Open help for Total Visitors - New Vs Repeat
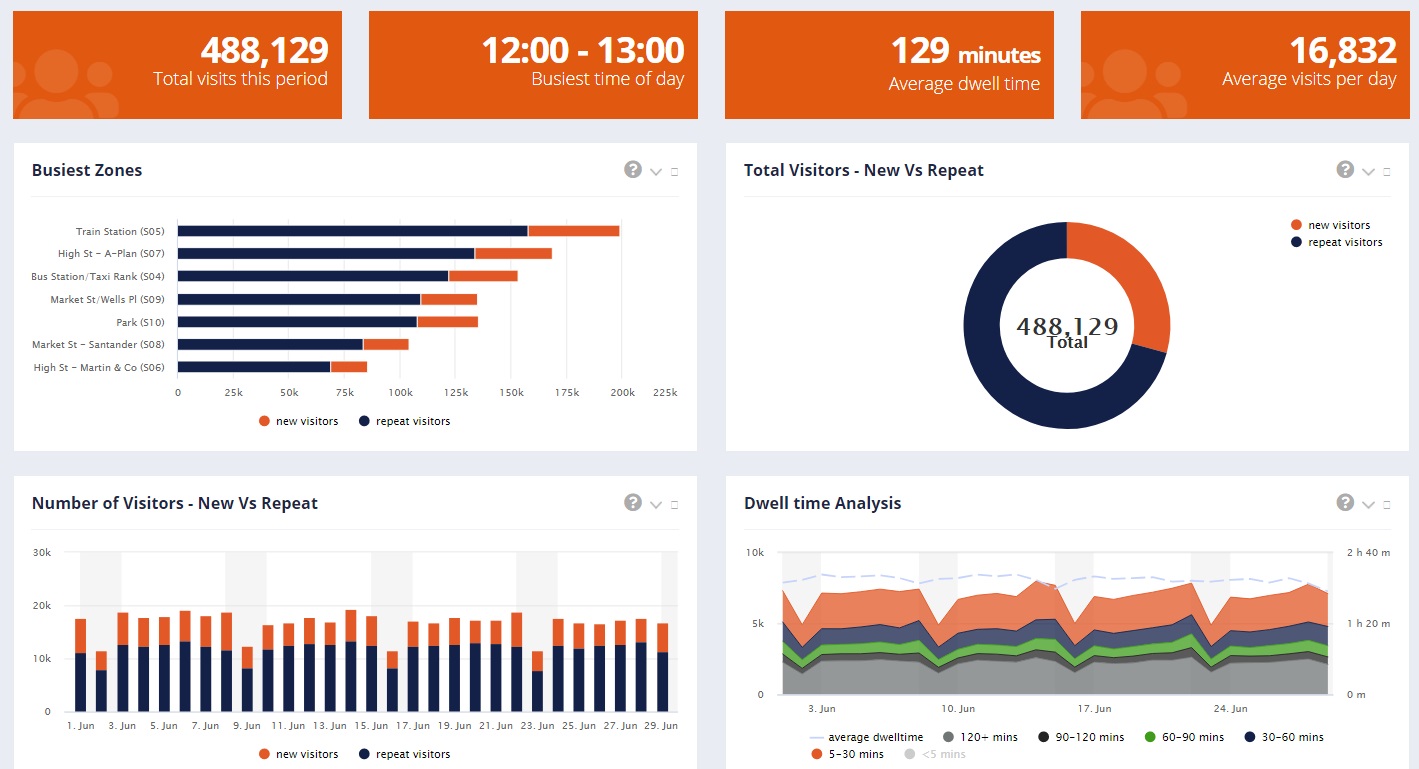This screenshot has width=1419, height=769. click(x=1345, y=169)
